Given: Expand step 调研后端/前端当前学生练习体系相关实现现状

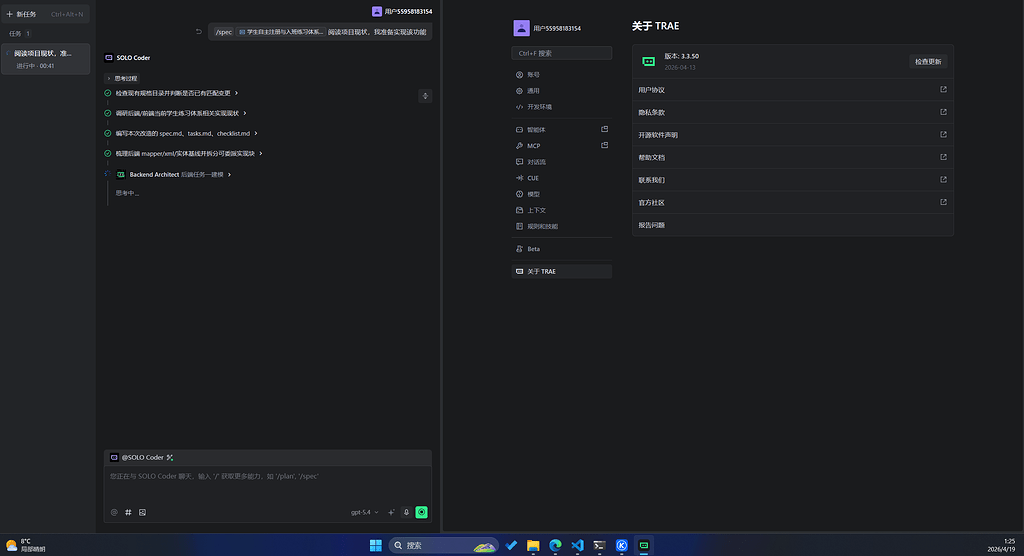Looking at the screenshot, I should pyautogui.click(x=181, y=113).
